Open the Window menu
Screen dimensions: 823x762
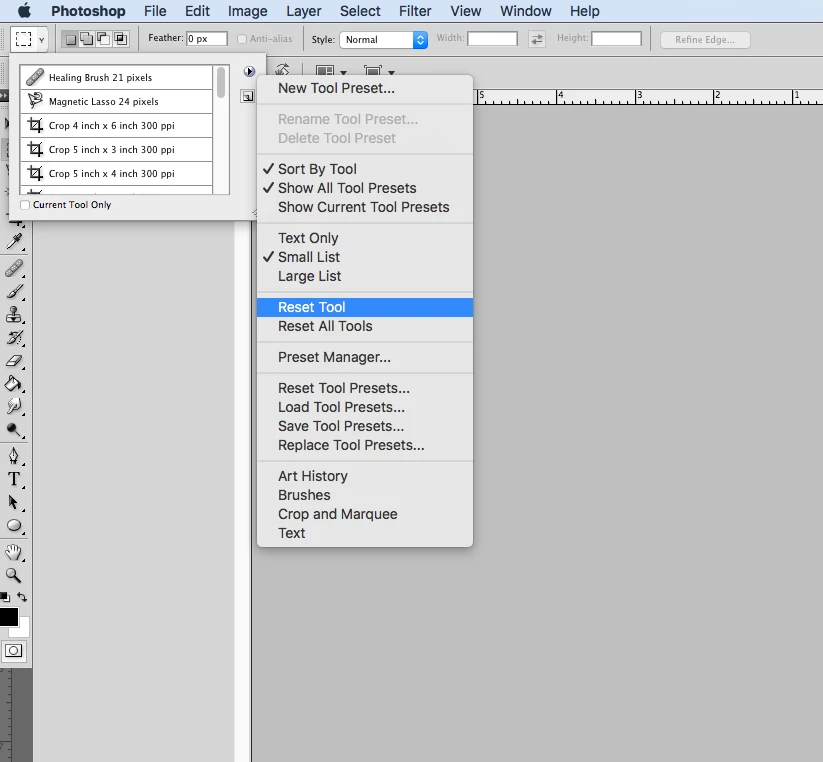[525, 11]
